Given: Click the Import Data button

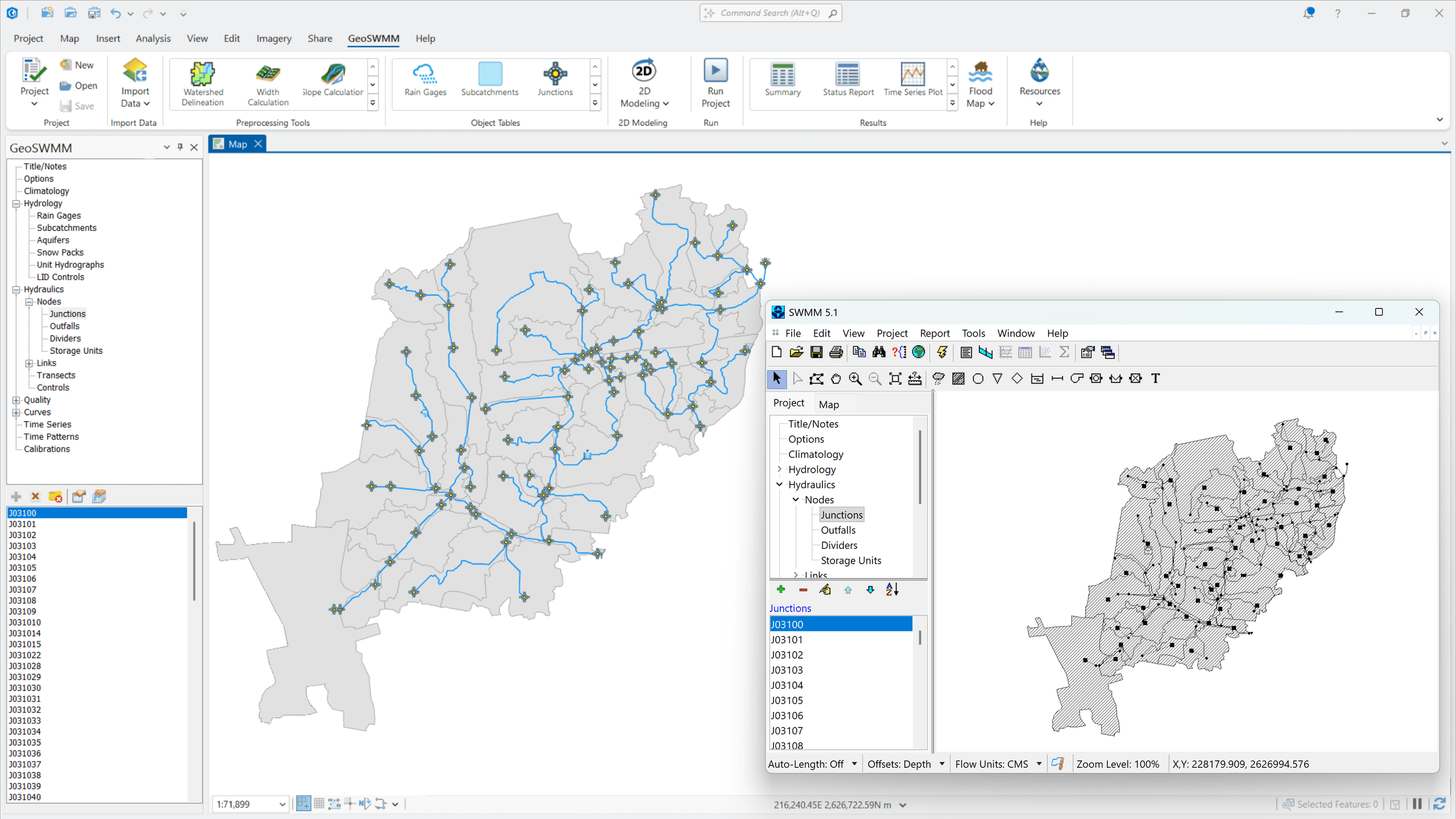Looking at the screenshot, I should (x=134, y=84).
